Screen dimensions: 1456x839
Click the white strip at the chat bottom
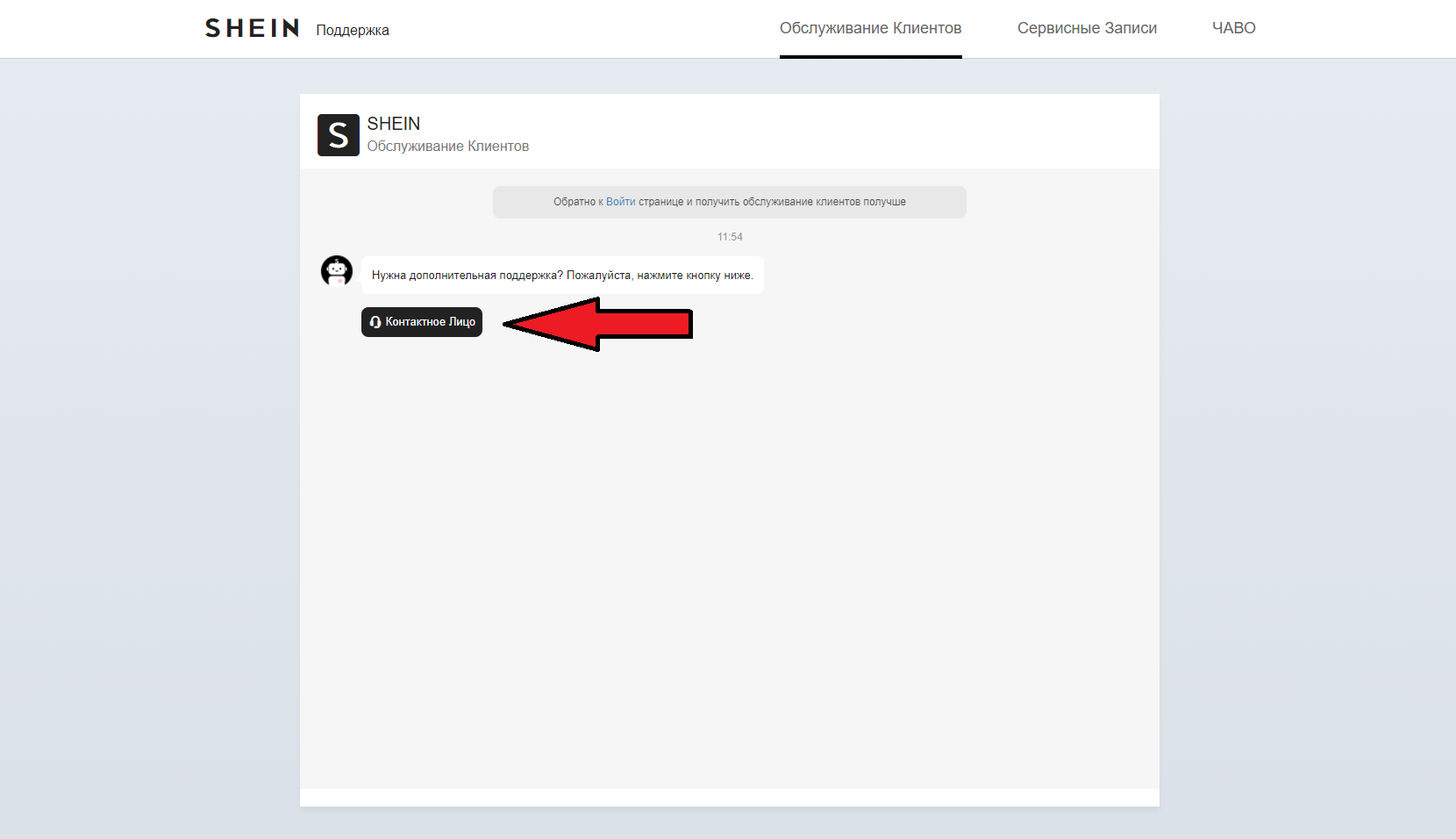(728, 798)
